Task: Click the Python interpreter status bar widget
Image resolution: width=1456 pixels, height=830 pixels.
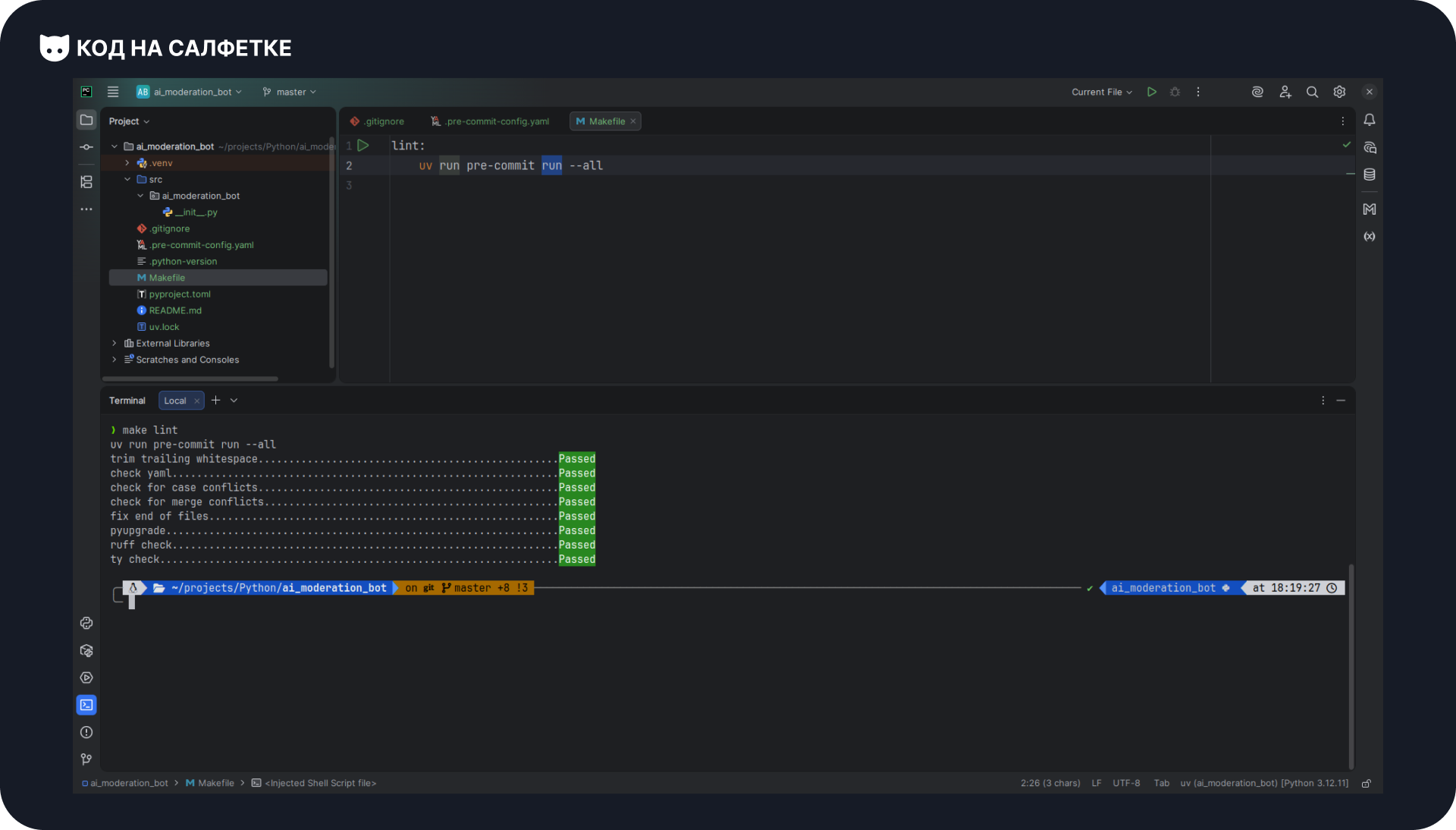Action: 1264,783
